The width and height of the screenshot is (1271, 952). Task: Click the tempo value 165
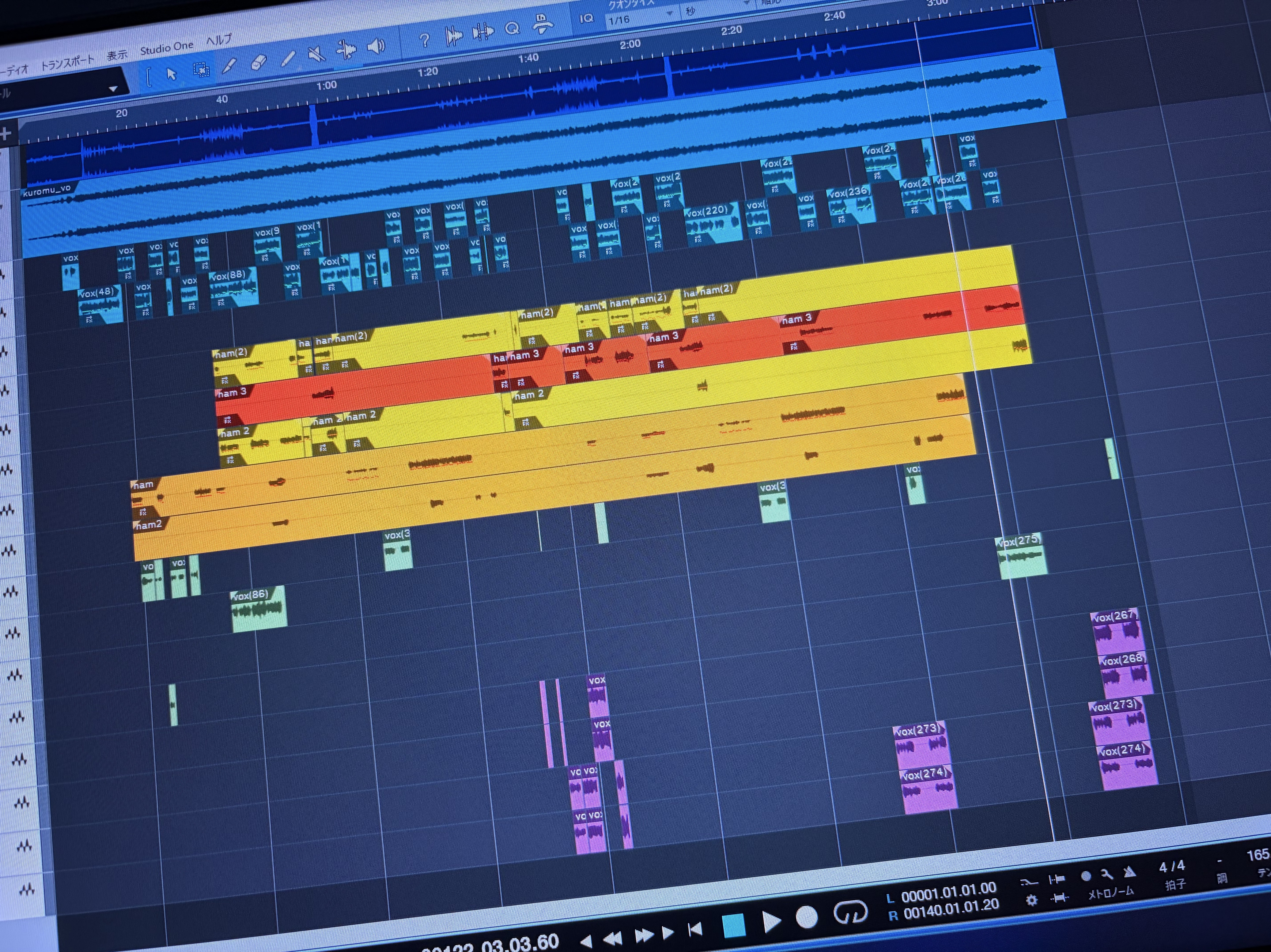click(x=1259, y=855)
